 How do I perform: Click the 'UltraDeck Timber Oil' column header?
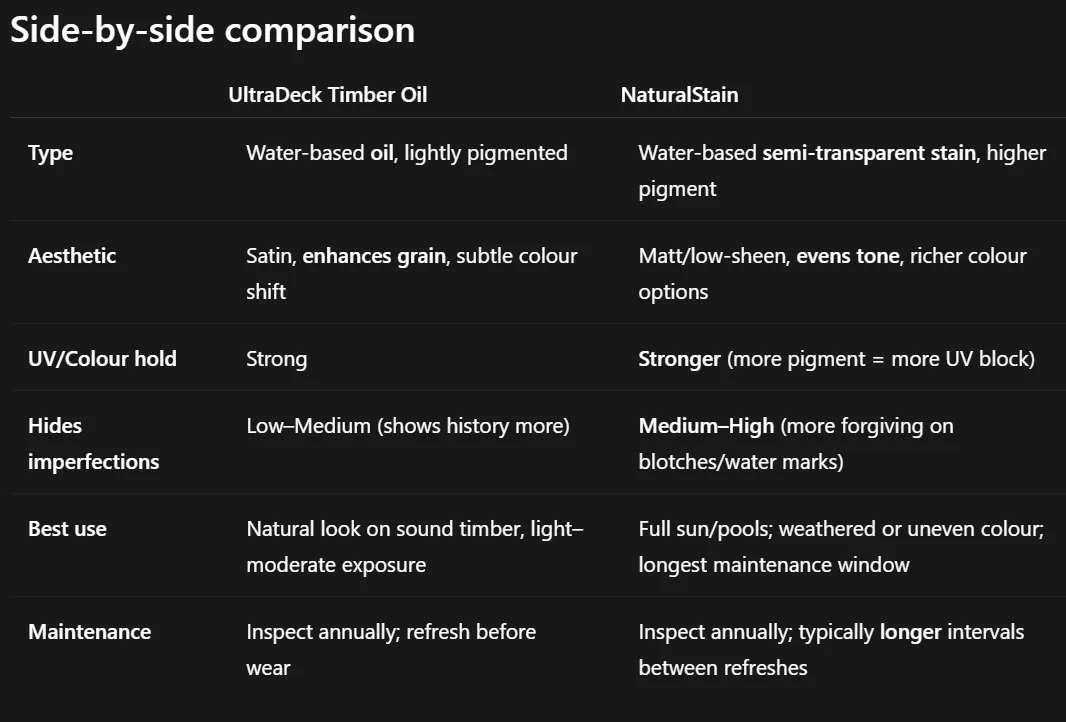click(x=327, y=95)
